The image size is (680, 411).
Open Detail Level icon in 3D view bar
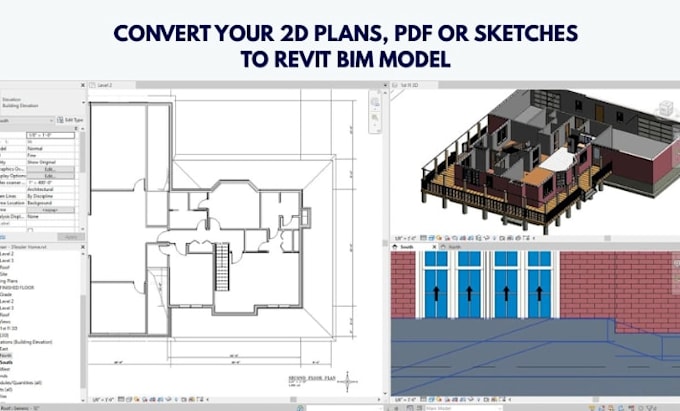[424, 238]
